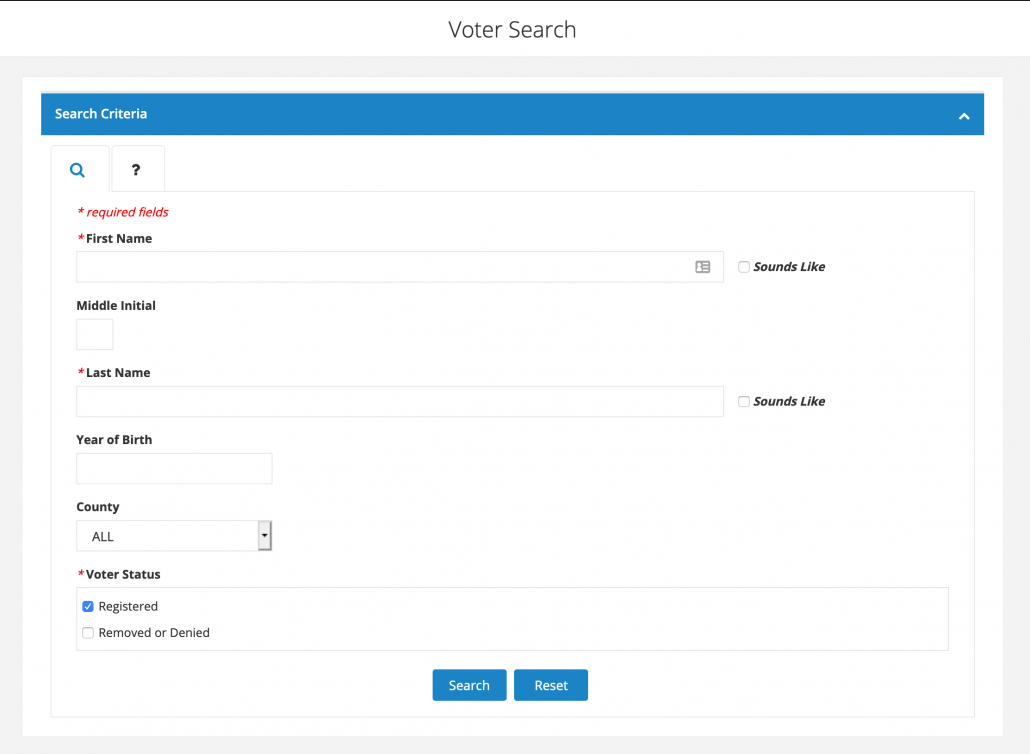Click the Voter Search page heading
The width and height of the screenshot is (1030, 754).
pos(512,30)
